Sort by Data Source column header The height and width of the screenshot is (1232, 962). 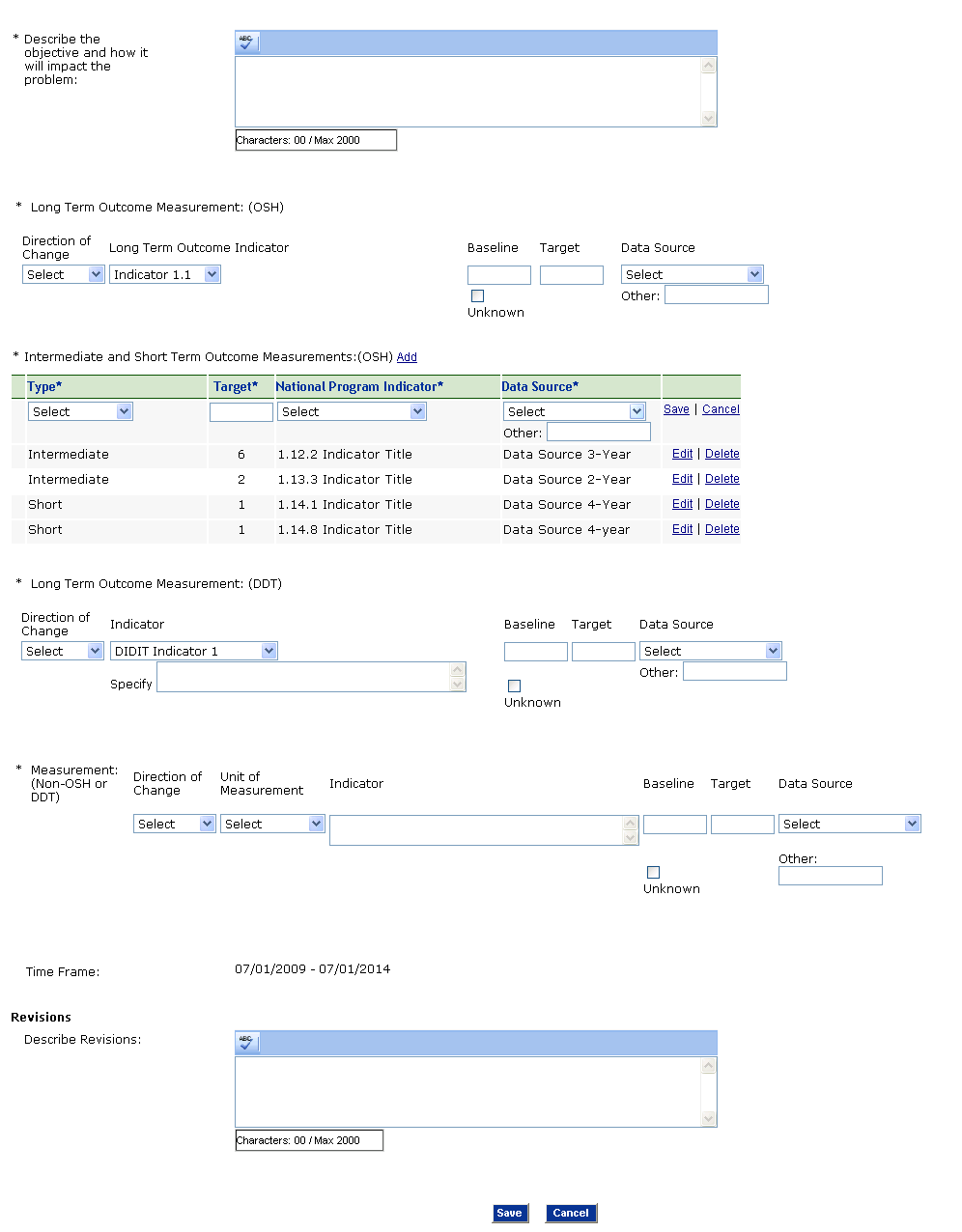click(539, 387)
